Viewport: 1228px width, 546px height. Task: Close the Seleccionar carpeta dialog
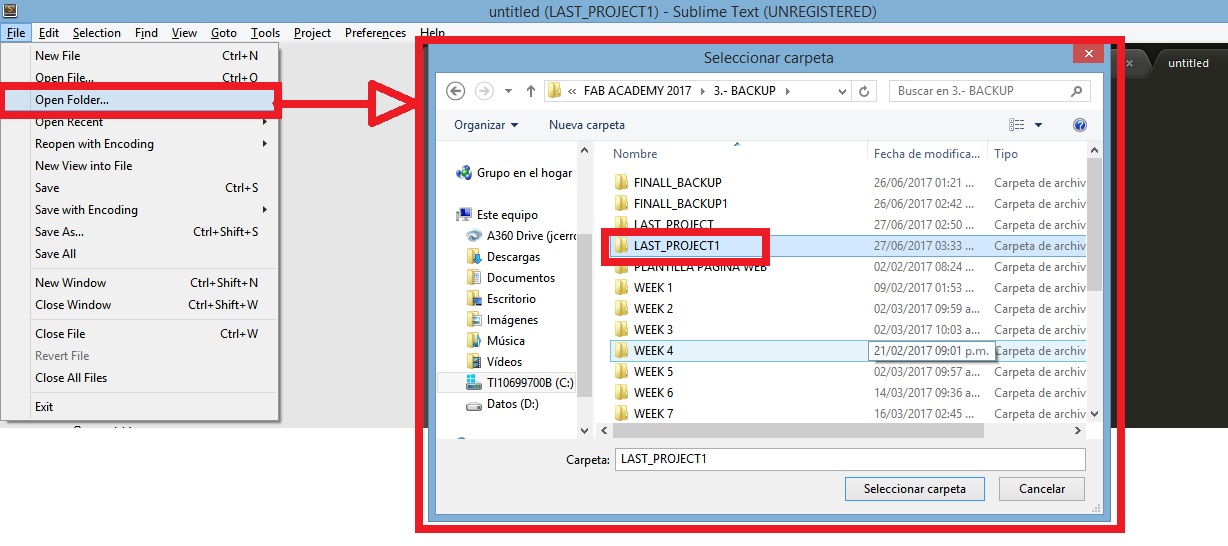1087,53
